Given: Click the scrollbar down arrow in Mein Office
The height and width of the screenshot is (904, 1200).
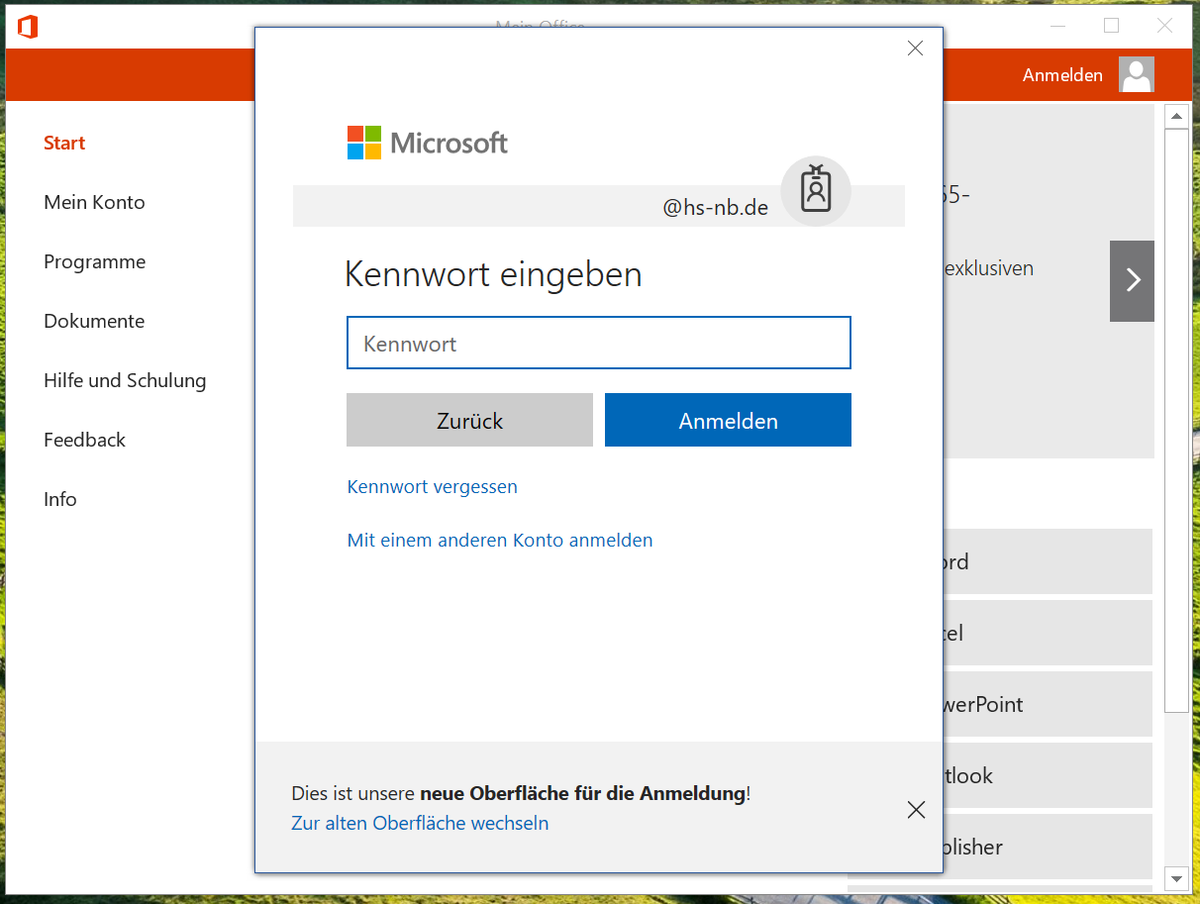Looking at the screenshot, I should [1175, 879].
